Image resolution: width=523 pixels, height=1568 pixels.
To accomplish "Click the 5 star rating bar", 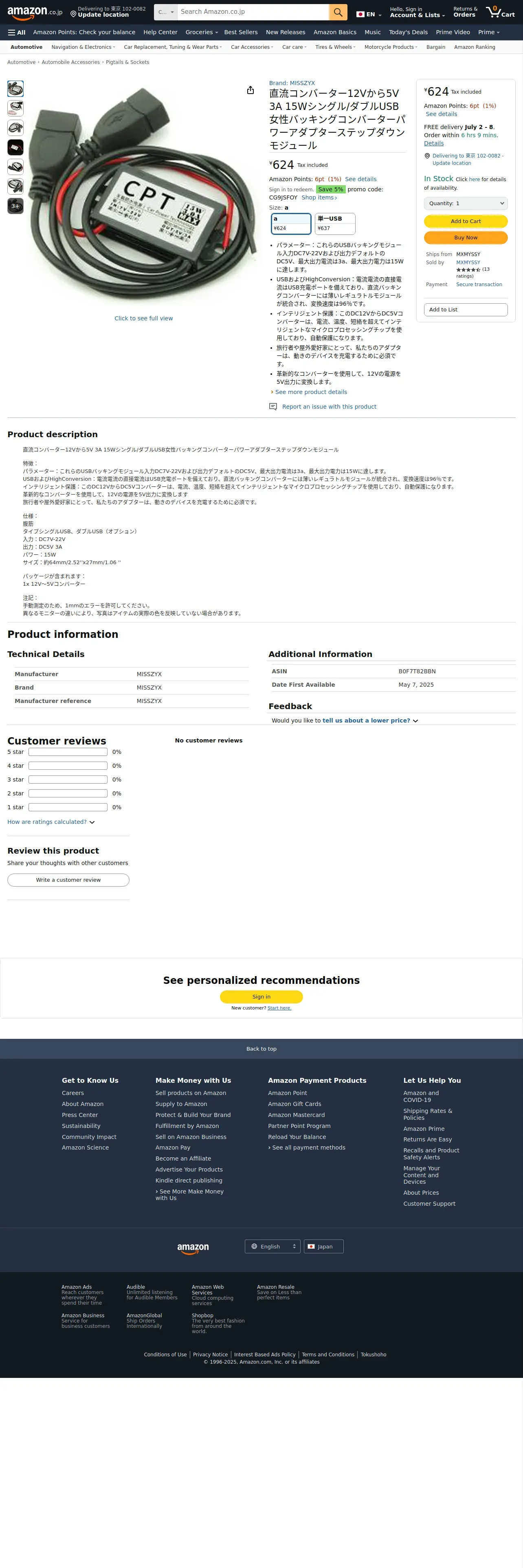I will pyautogui.click(x=68, y=752).
